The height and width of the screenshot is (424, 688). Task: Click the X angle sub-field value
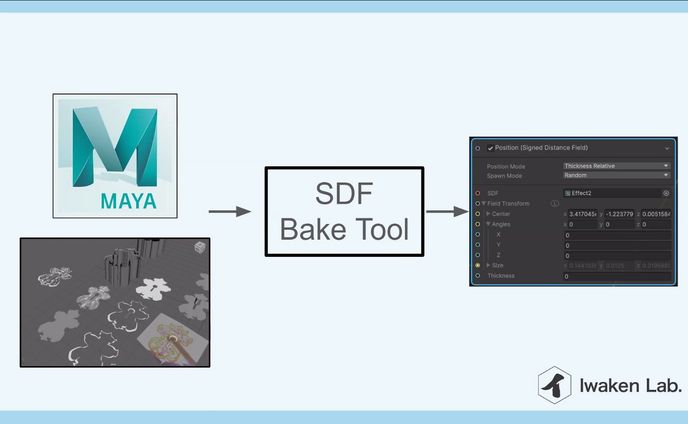coord(617,235)
